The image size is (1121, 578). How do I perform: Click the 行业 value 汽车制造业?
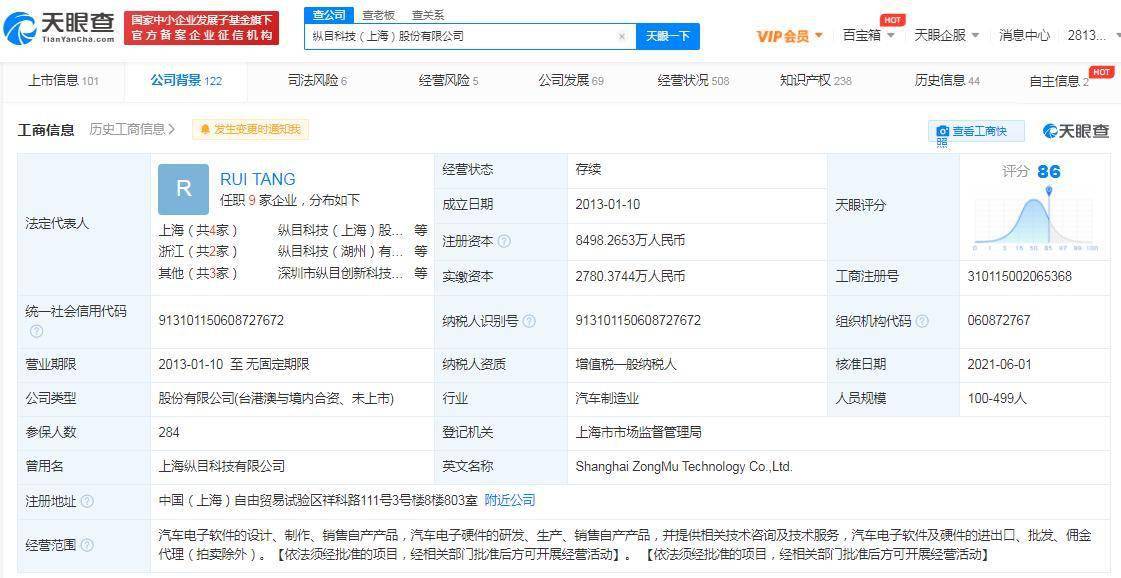[x=607, y=398]
